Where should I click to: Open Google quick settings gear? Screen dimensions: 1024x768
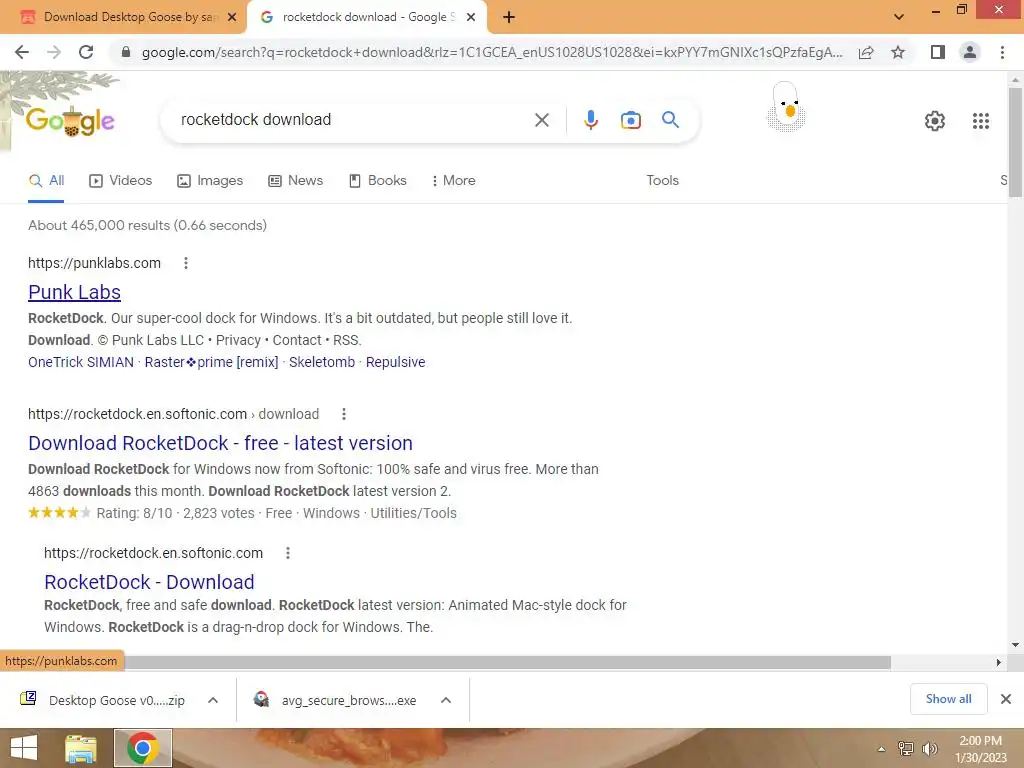(x=935, y=121)
